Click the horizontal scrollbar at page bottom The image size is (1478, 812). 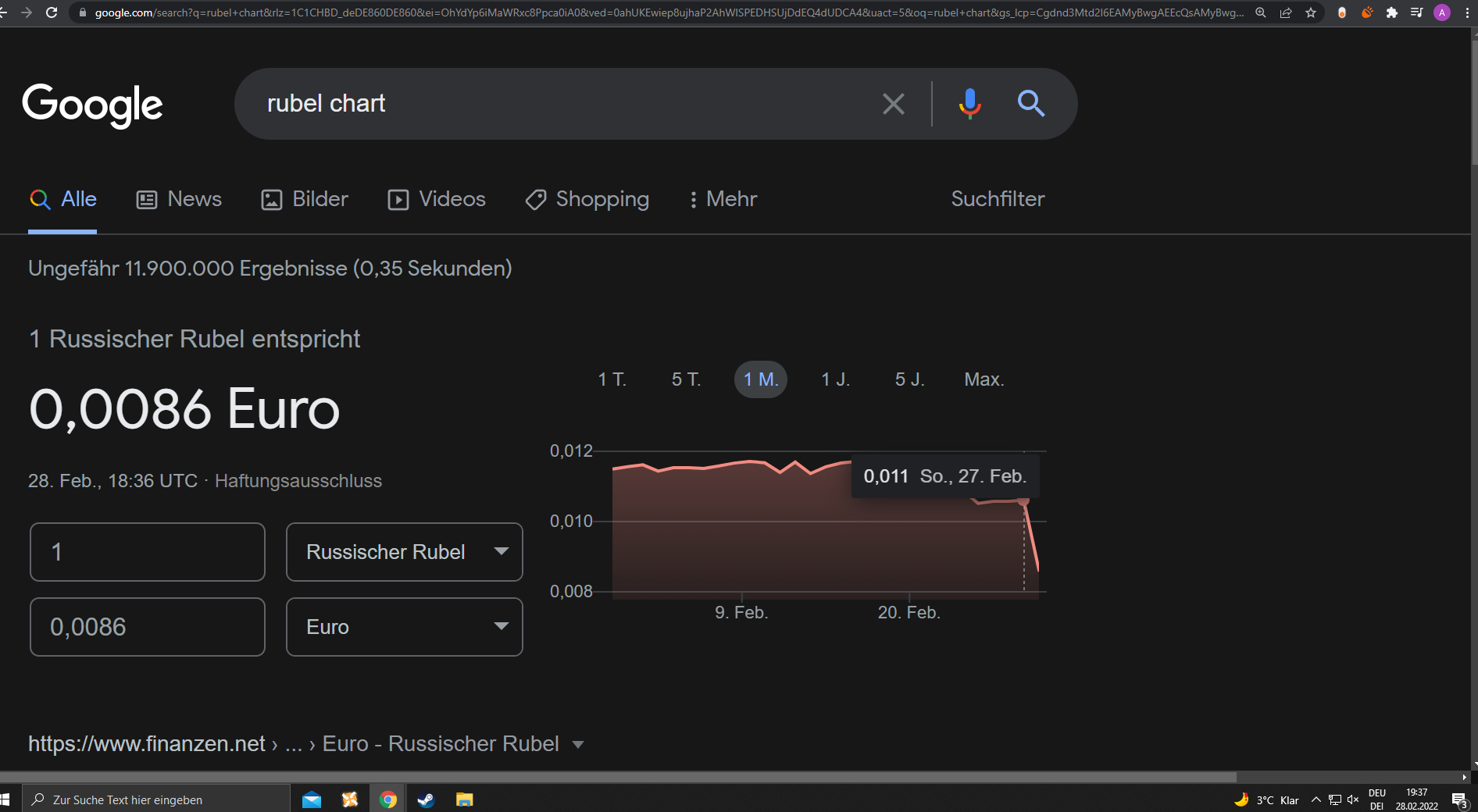[x=618, y=777]
